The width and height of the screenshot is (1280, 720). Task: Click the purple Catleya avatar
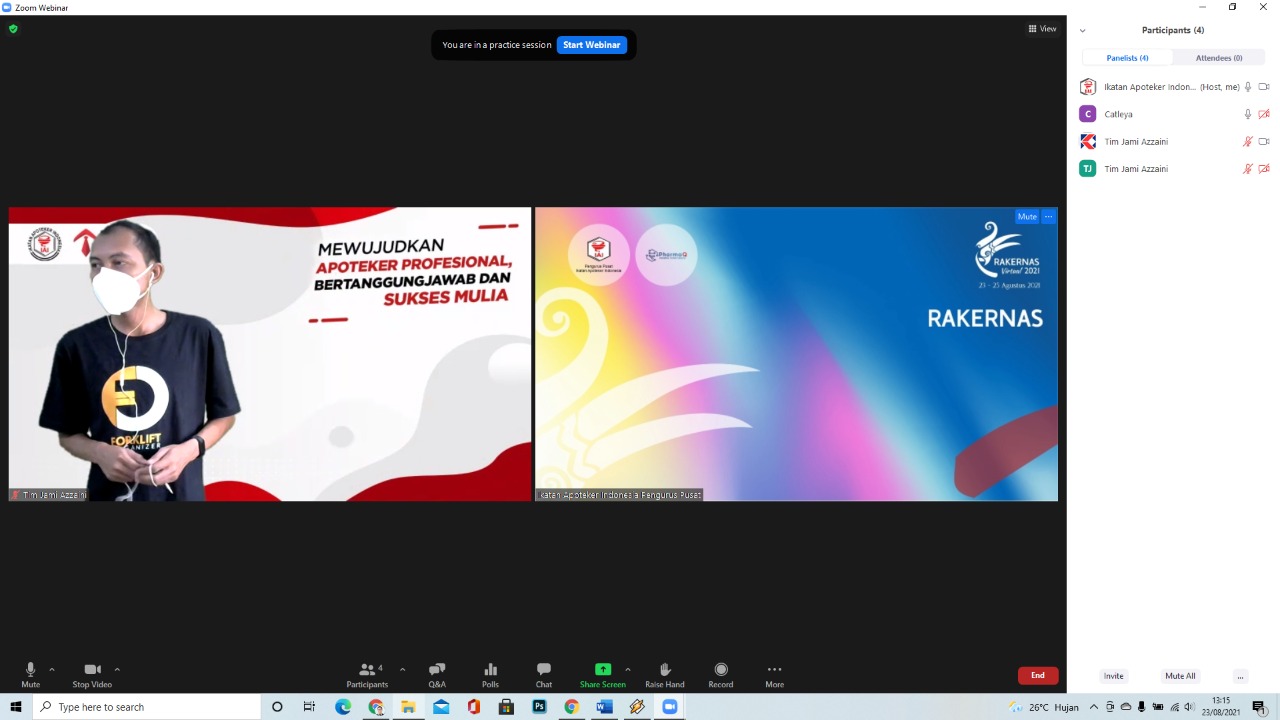tap(1088, 114)
